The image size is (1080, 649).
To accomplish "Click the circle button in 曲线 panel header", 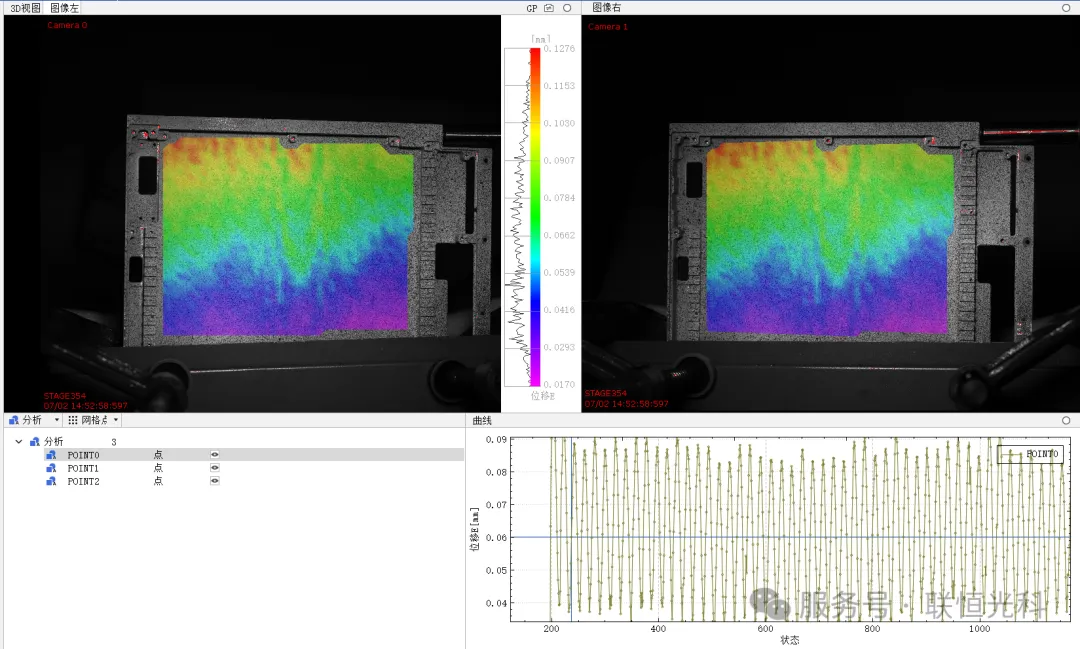I will (x=1066, y=421).
